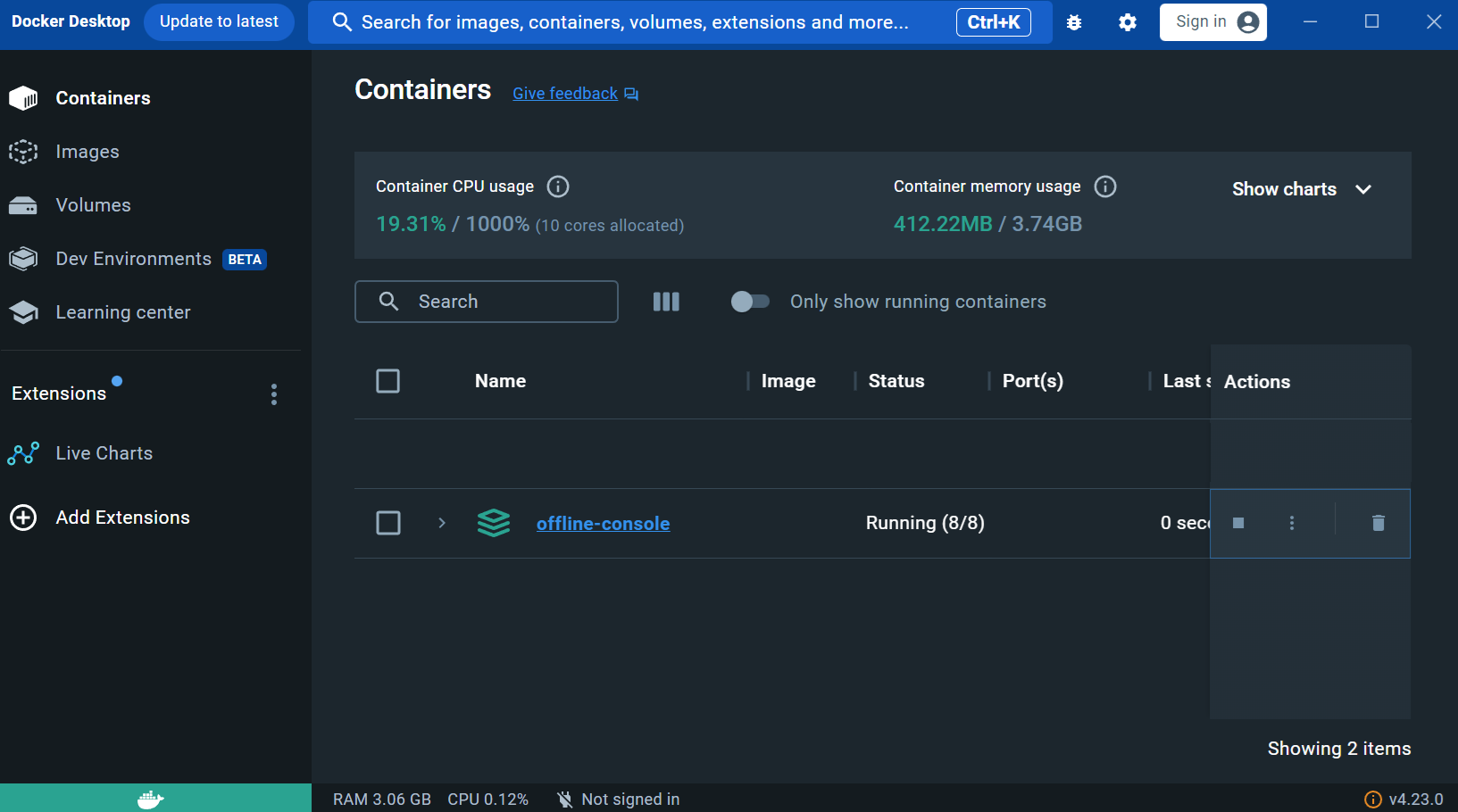
Task: Open the three-dot actions menu for offline-console
Action: tap(1291, 523)
